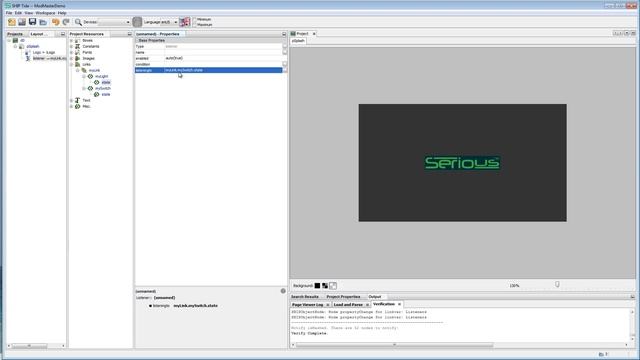
Task: Click the Redo arrow icon
Action: point(66,22)
